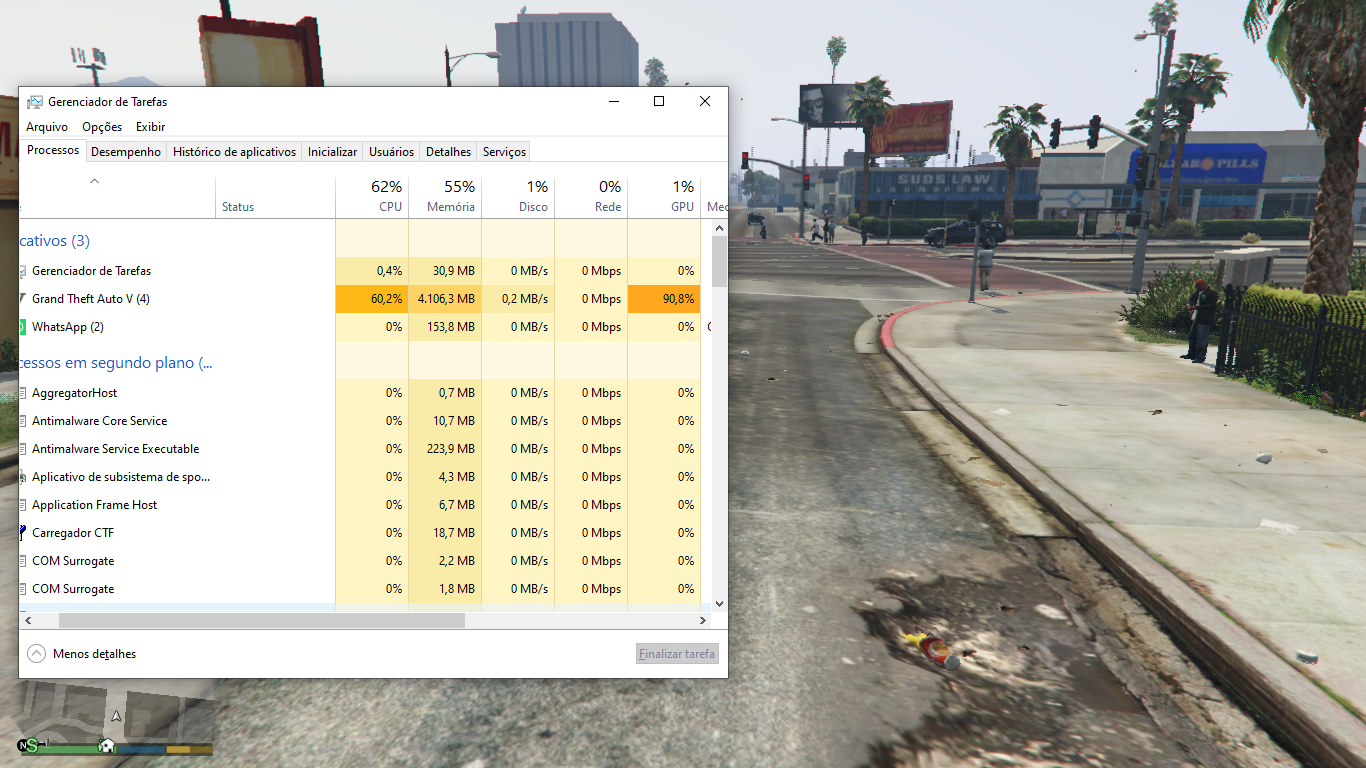Switch to the Desempenho tab

point(126,152)
